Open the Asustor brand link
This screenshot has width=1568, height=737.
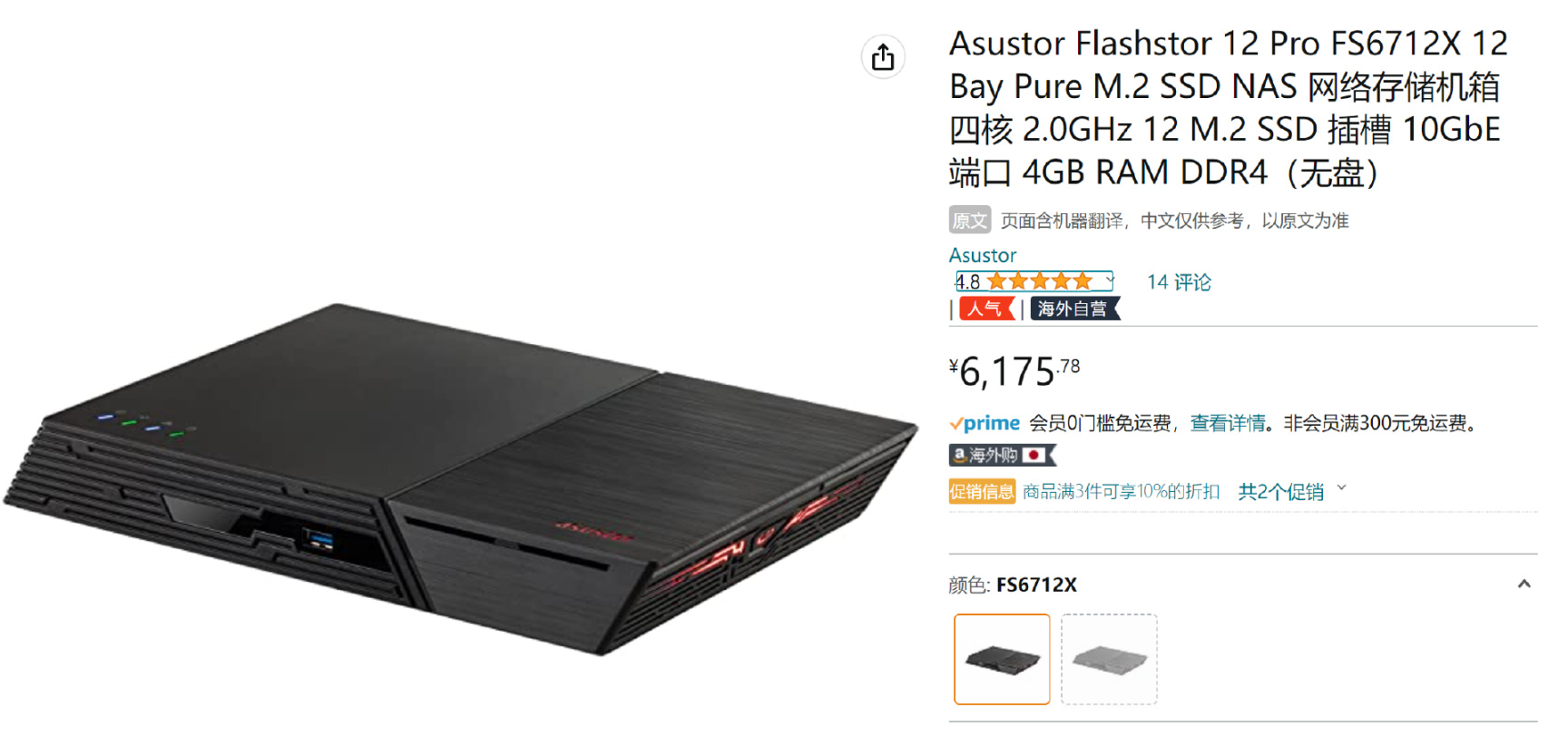tap(983, 255)
